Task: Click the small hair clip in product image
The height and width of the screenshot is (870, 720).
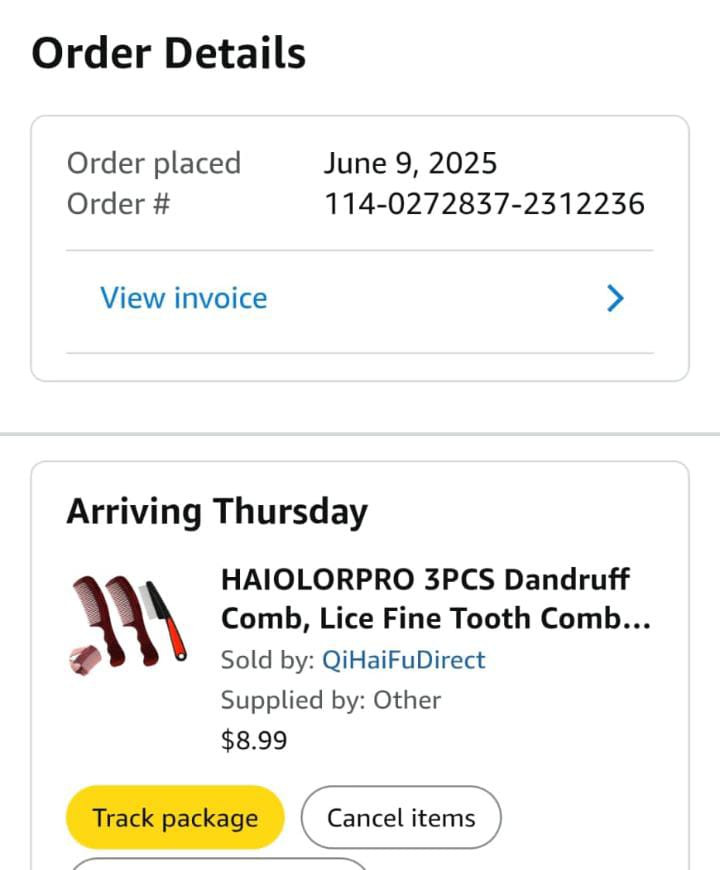Action: pos(87,660)
